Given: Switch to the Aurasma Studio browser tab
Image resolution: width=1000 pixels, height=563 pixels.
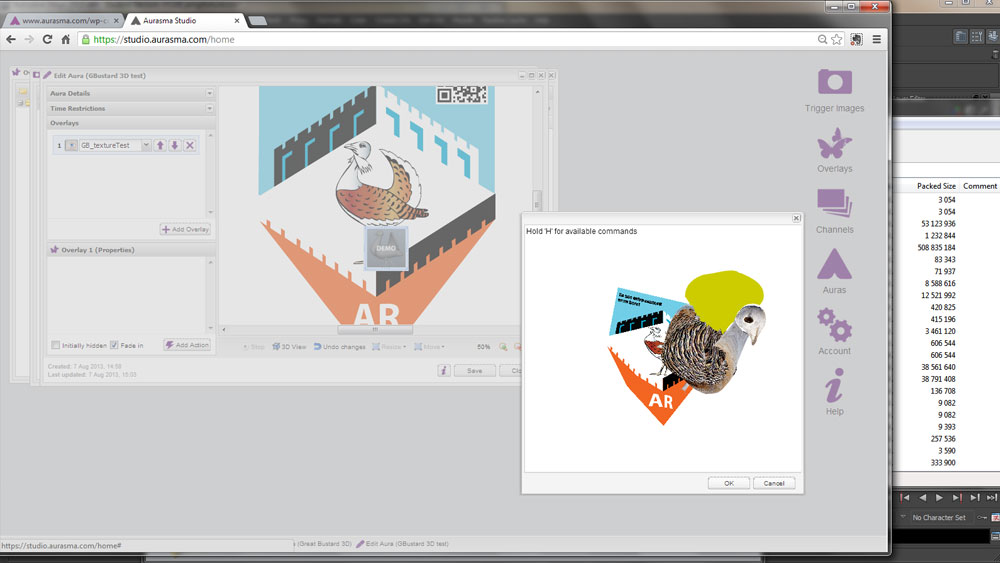Looking at the screenshot, I should point(183,20).
